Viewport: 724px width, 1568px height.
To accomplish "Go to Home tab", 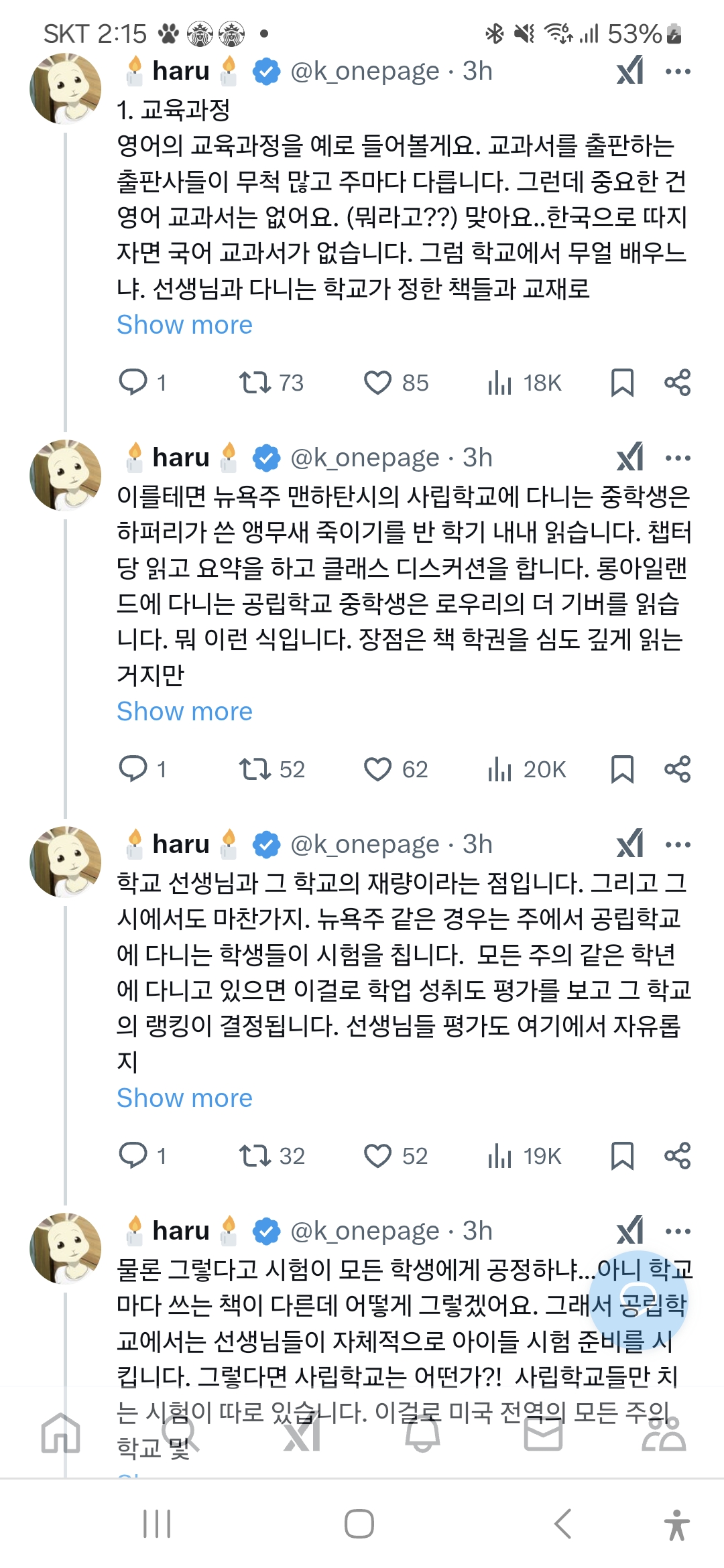I will point(60,1433).
